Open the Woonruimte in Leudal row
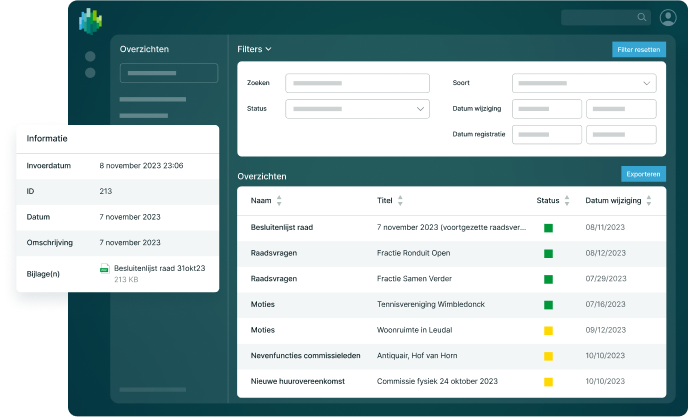This screenshot has width=688, height=417. (452, 331)
